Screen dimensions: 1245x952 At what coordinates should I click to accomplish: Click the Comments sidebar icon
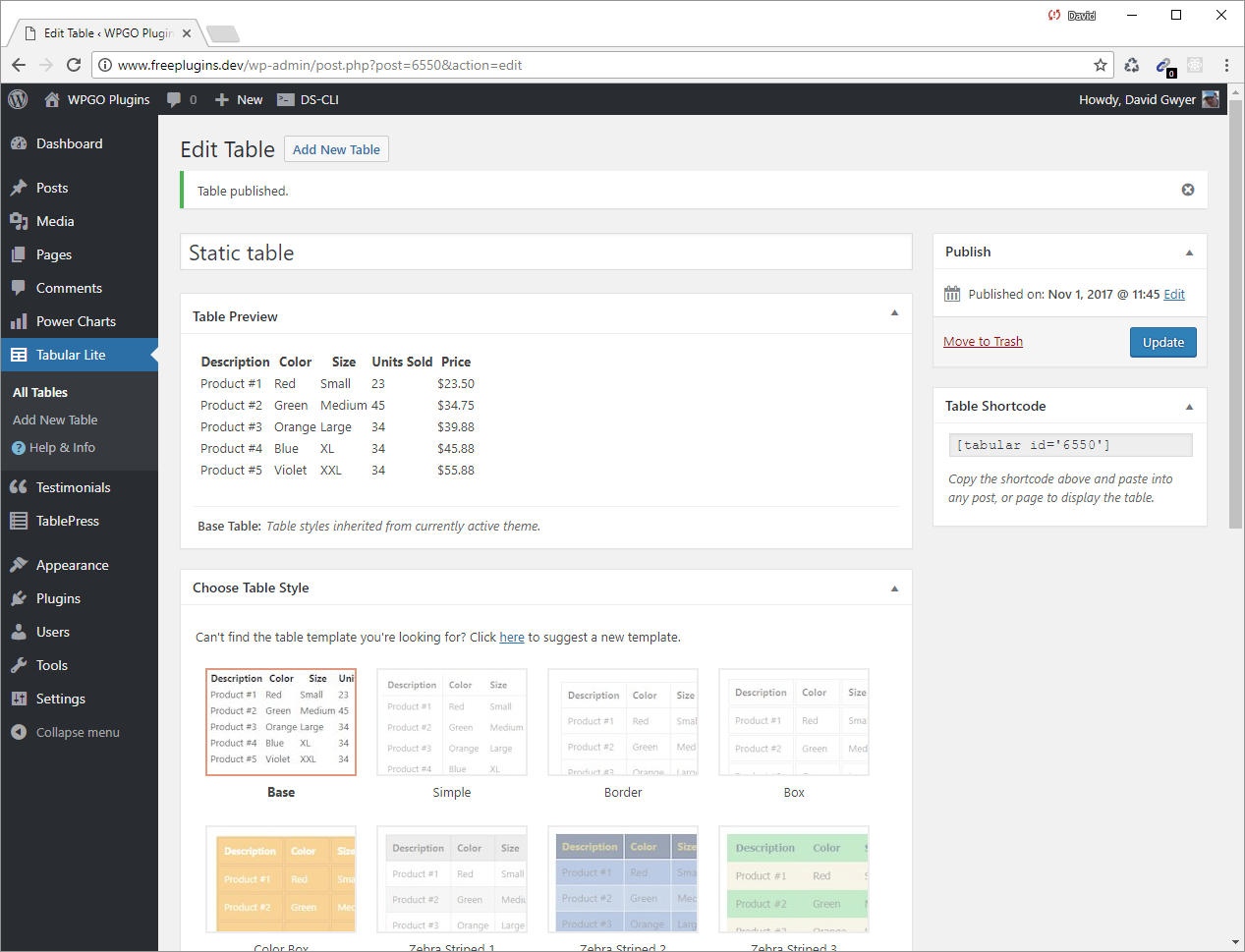(19, 288)
